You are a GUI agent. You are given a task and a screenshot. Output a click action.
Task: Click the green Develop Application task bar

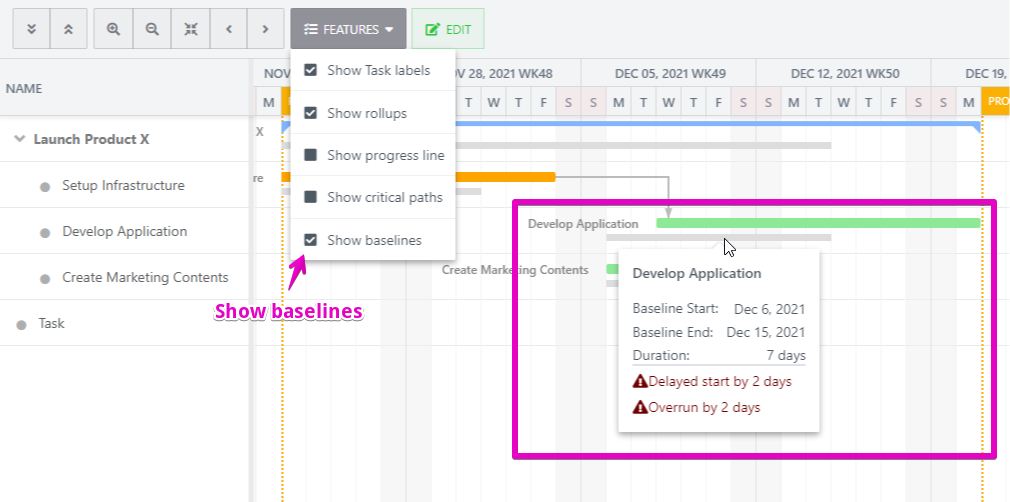(818, 223)
